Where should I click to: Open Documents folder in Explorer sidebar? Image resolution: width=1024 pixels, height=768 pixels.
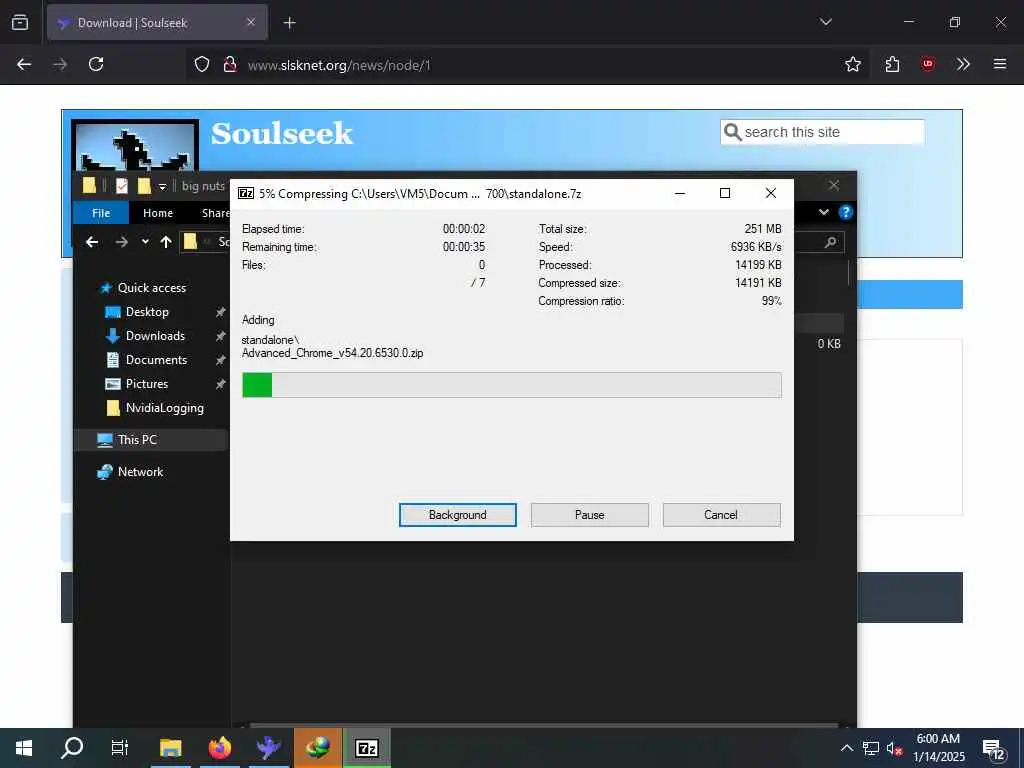[x=156, y=360]
